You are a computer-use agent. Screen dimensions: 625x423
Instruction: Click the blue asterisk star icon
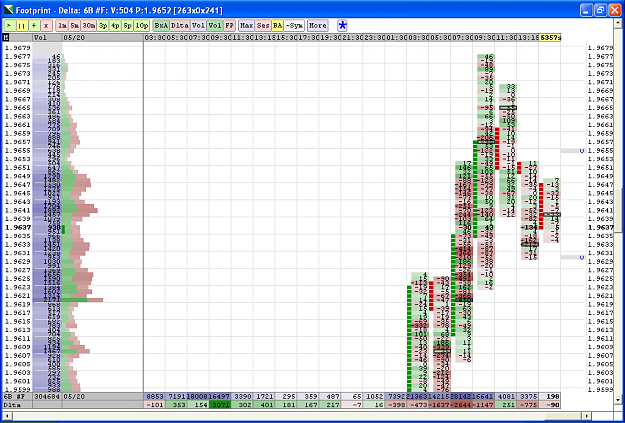342,26
